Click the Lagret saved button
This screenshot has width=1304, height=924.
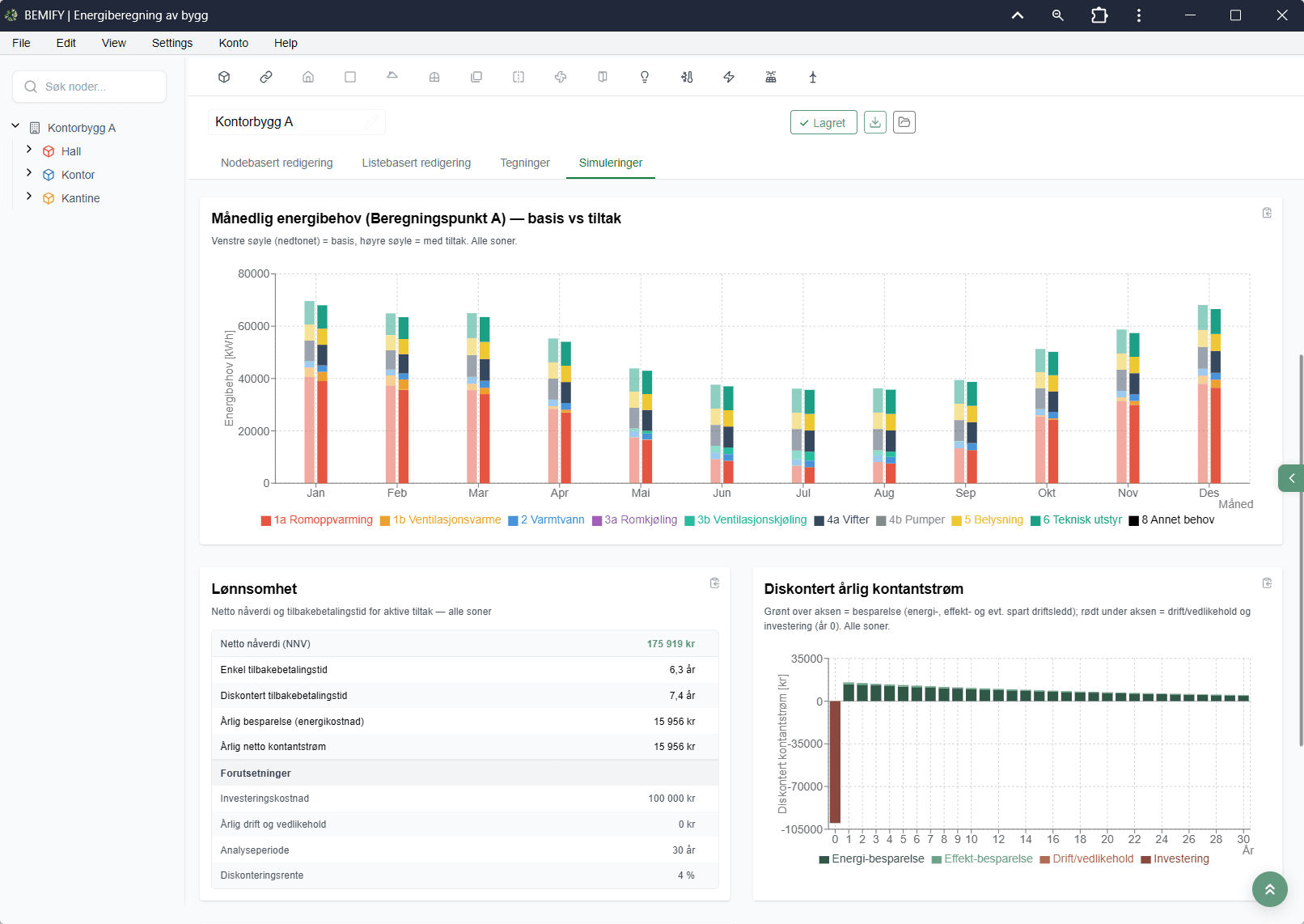click(x=823, y=122)
